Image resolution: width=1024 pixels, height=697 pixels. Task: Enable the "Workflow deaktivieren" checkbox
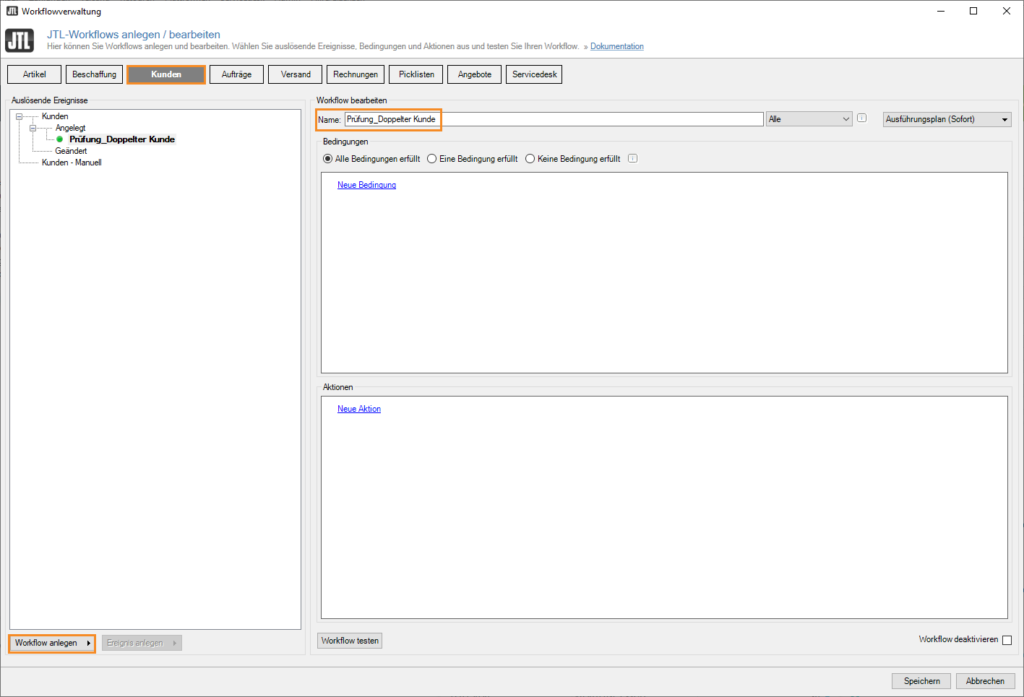tap(1009, 641)
